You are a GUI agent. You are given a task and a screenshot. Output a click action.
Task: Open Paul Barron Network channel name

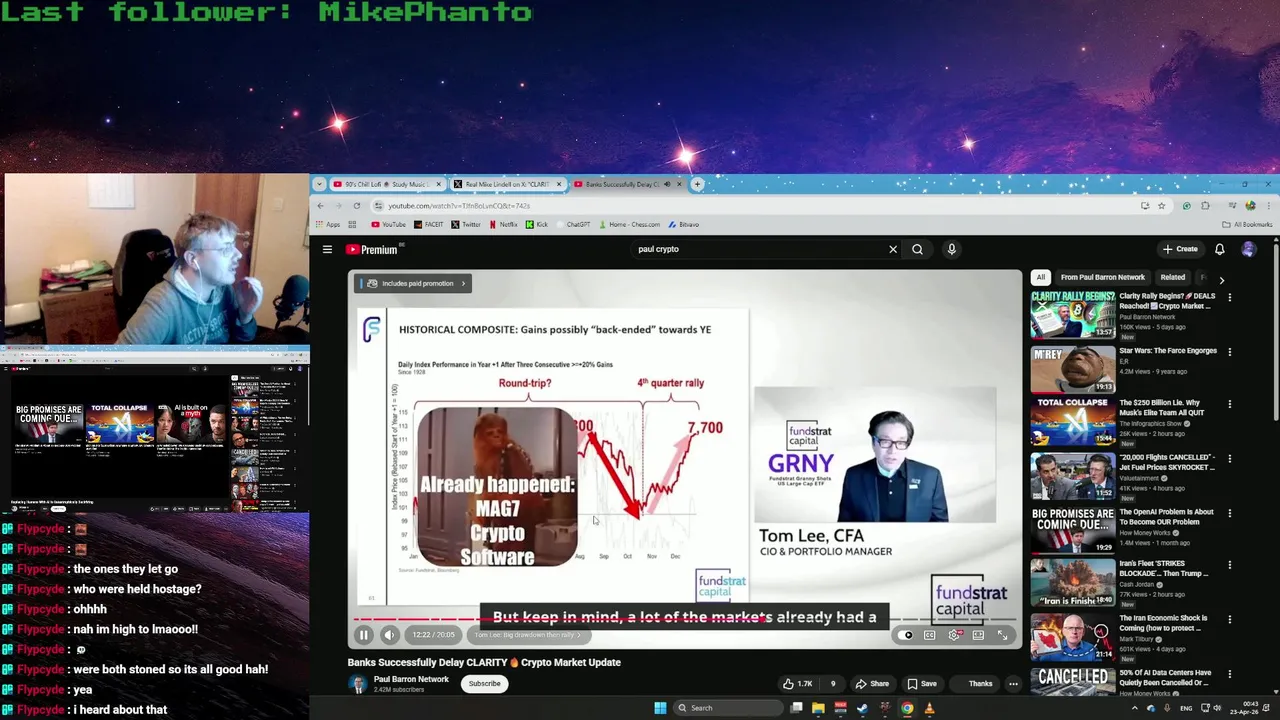click(411, 679)
